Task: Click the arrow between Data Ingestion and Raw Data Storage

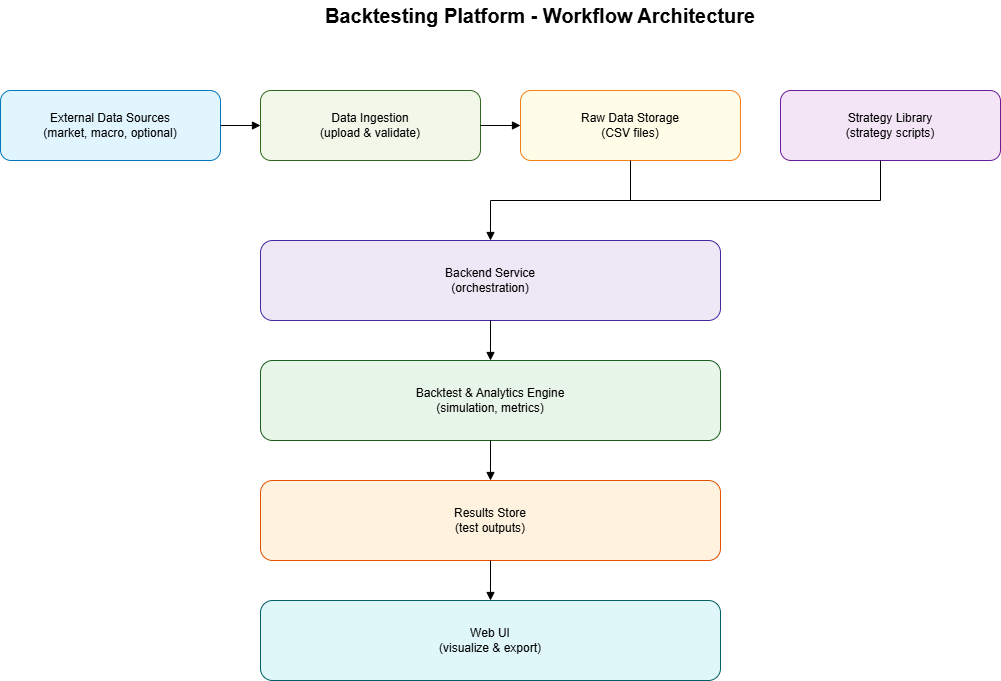Action: (500, 125)
